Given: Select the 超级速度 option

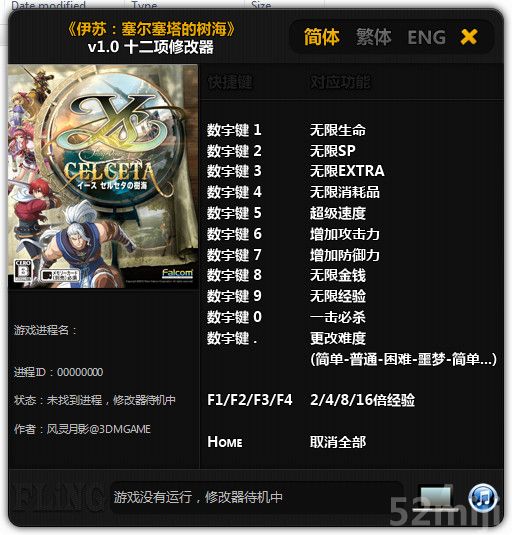Looking at the screenshot, I should coord(338,213).
